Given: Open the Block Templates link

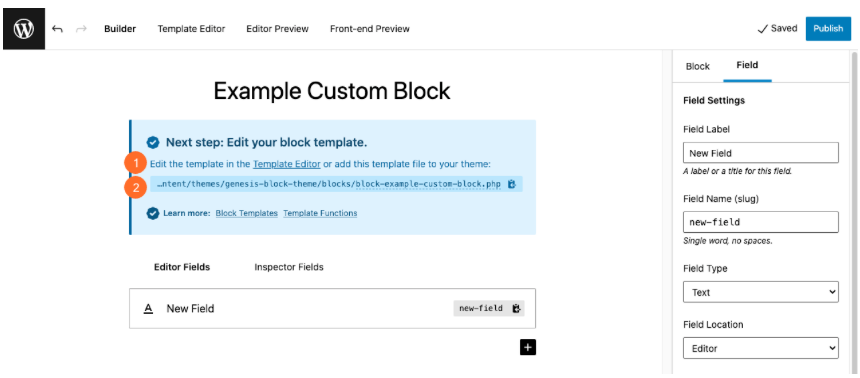Looking at the screenshot, I should point(247,213).
